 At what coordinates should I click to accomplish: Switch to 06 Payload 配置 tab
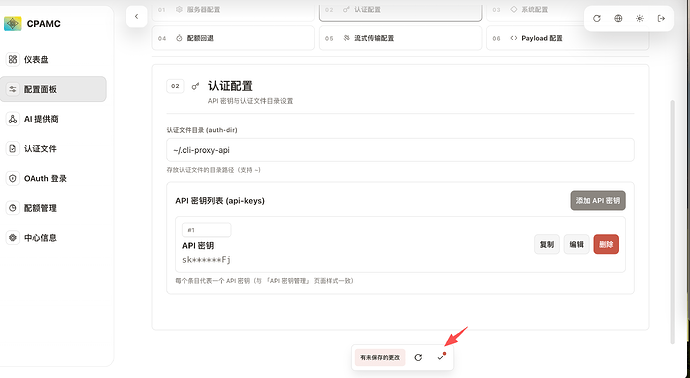point(568,38)
